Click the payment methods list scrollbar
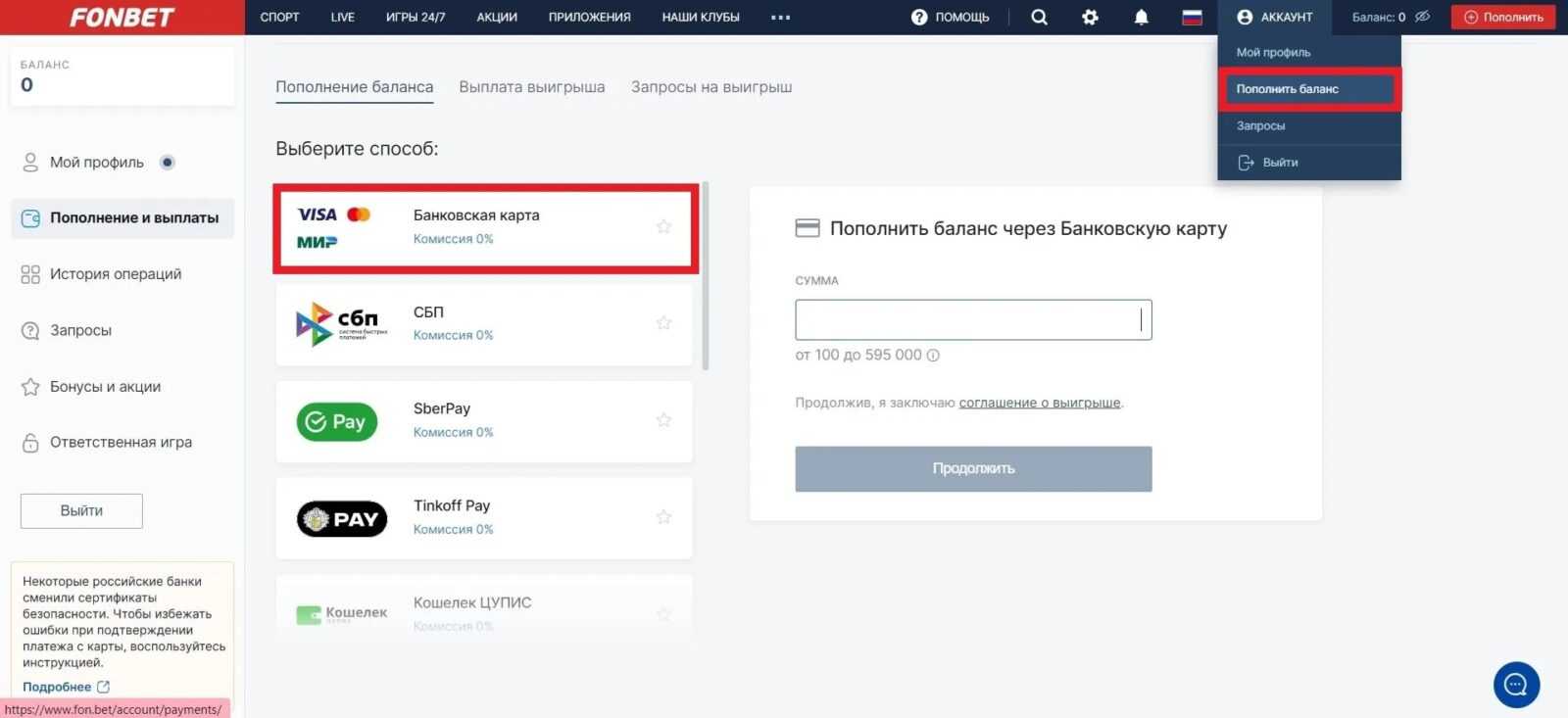Image resolution: width=1568 pixels, height=718 pixels. click(706, 276)
